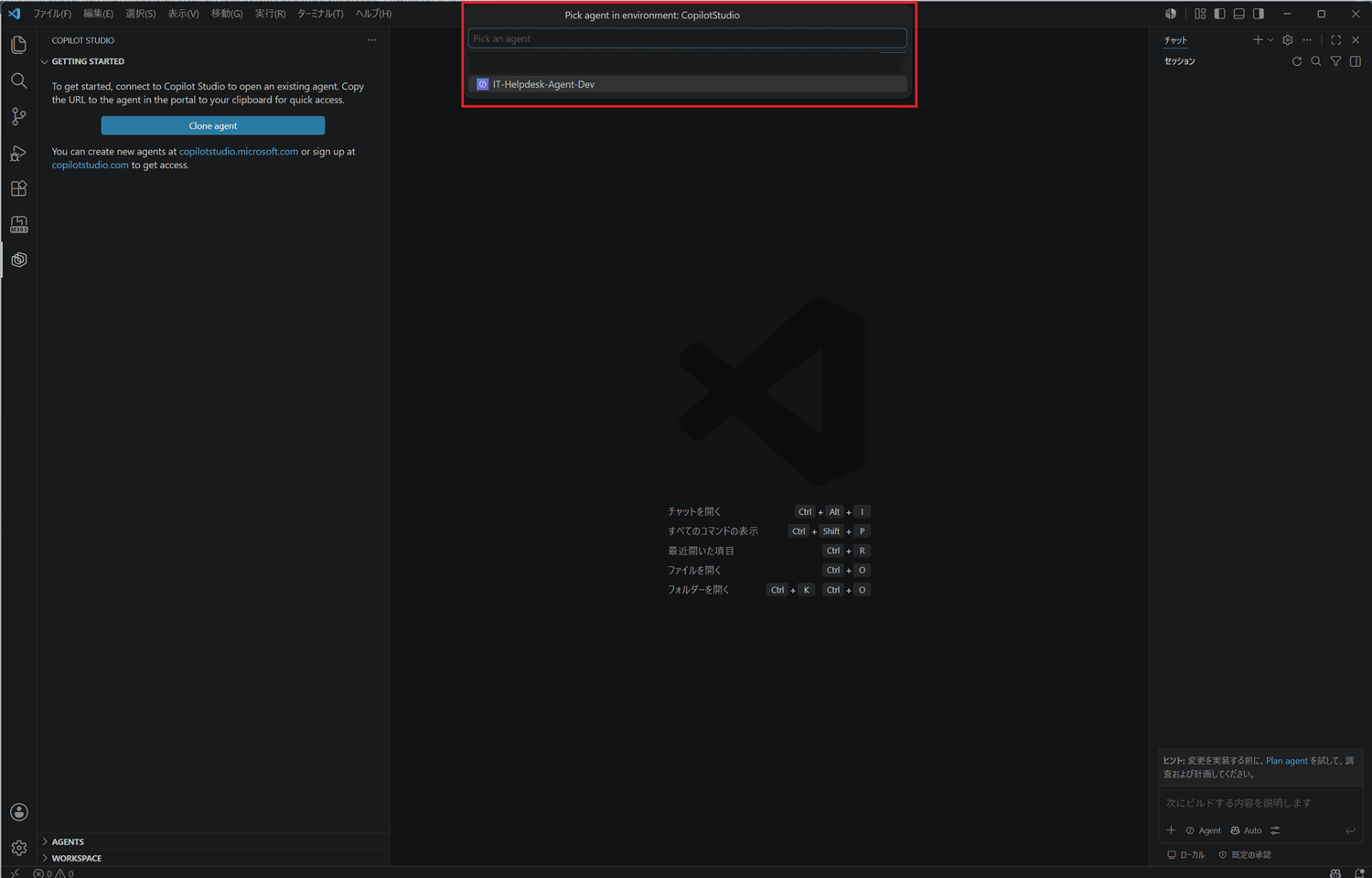Click the Visual Studio Code logo in the title bar
This screenshot has height=878, width=1372.
coord(14,14)
